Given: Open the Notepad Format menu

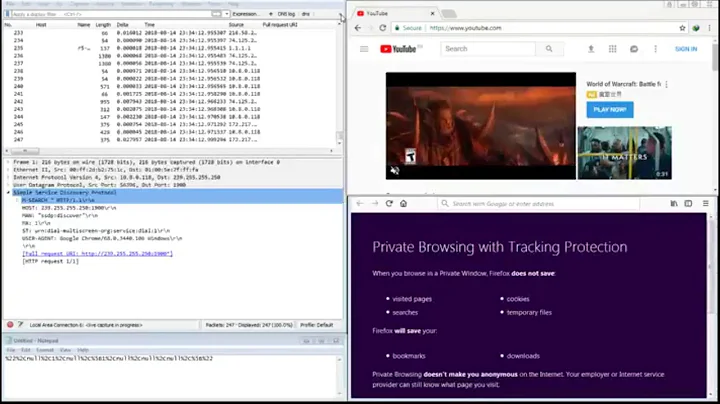Looking at the screenshot, I should pos(45,350).
